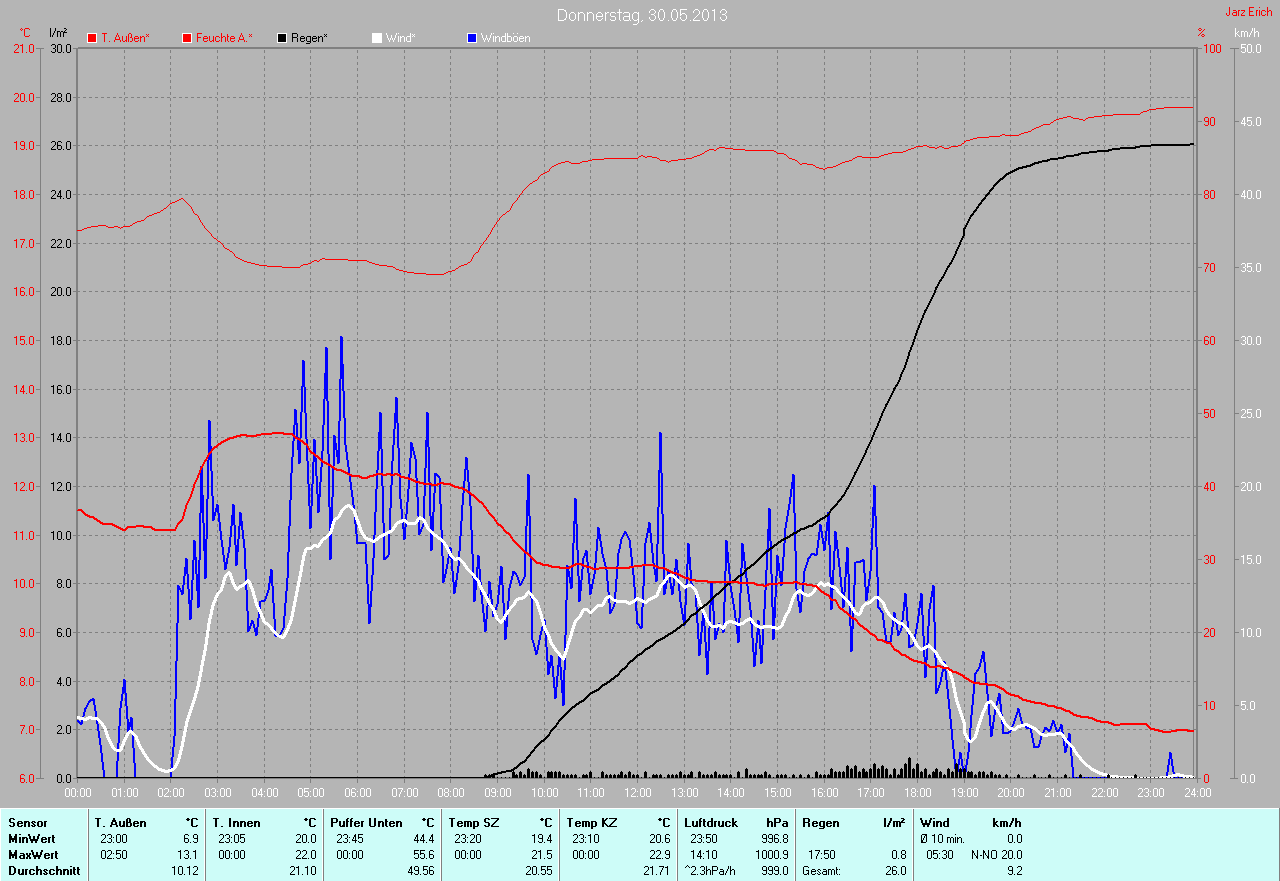Click the red Feuchte A. legend swatch
The height and width of the screenshot is (881, 1280).
click(186, 38)
